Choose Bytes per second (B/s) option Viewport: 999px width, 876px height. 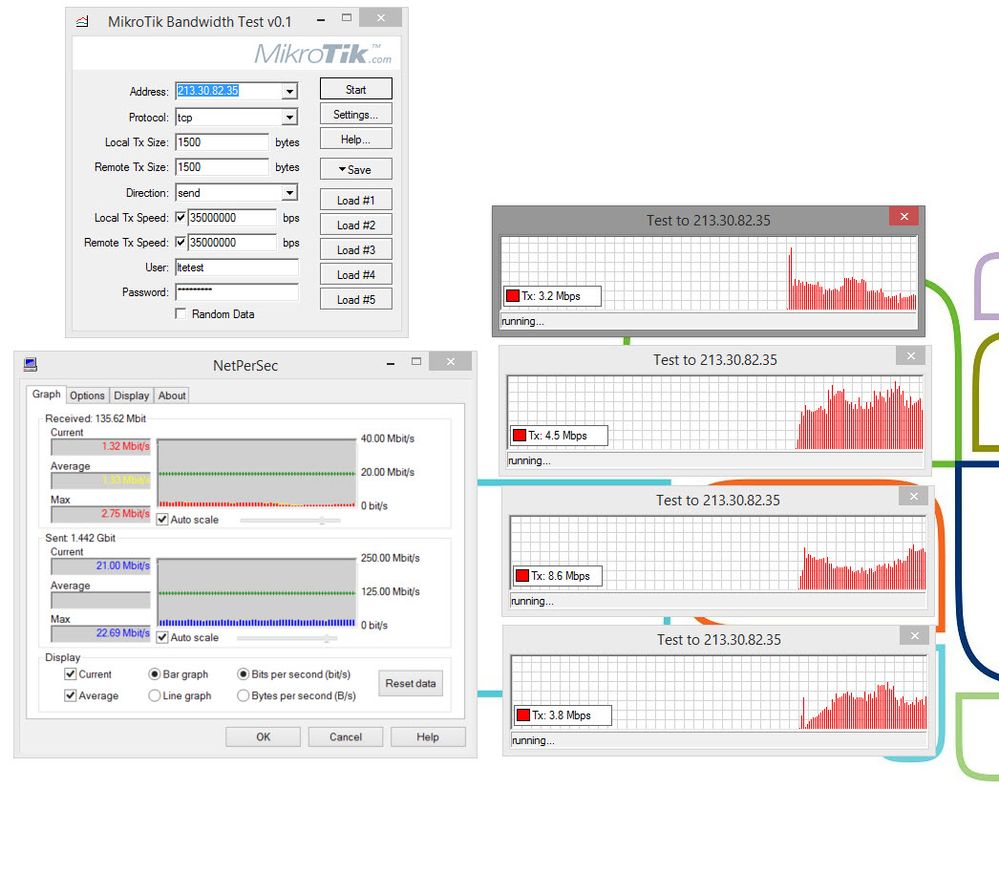pos(243,696)
